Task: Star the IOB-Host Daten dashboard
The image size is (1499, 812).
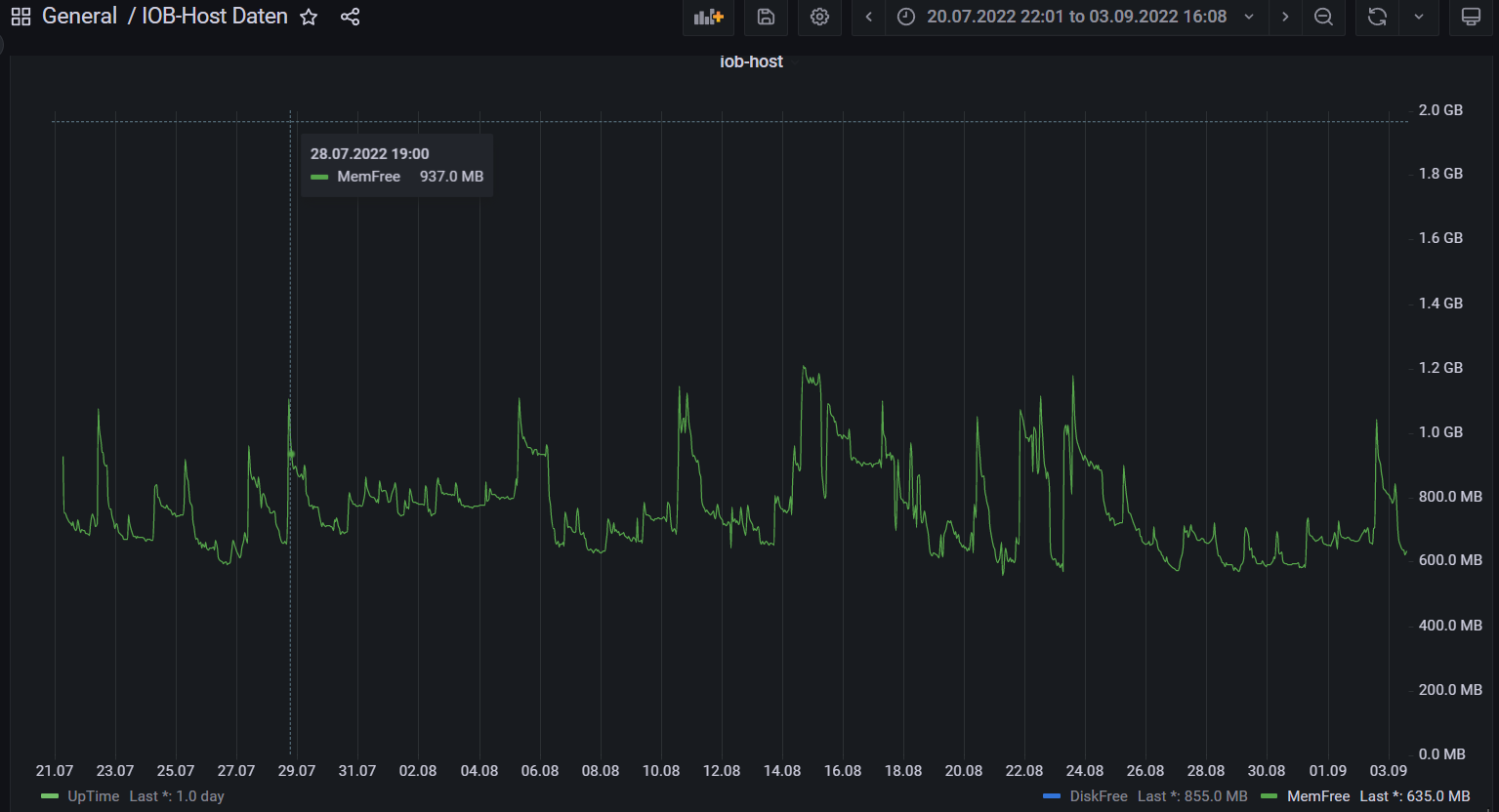Action: tap(309, 17)
